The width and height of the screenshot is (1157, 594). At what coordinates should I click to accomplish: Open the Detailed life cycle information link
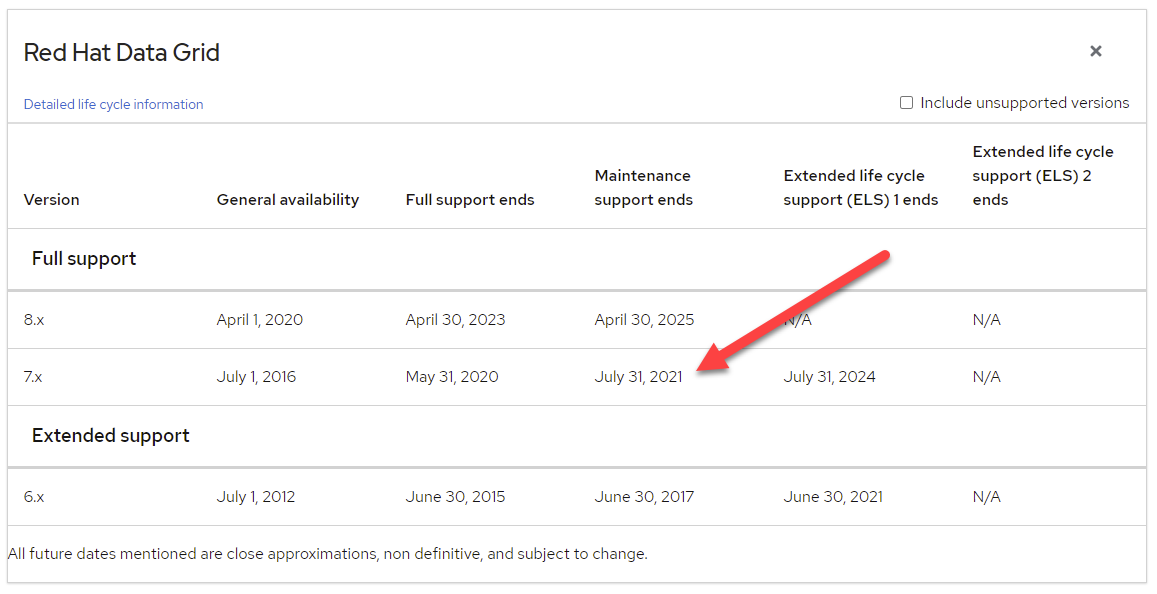tap(113, 104)
